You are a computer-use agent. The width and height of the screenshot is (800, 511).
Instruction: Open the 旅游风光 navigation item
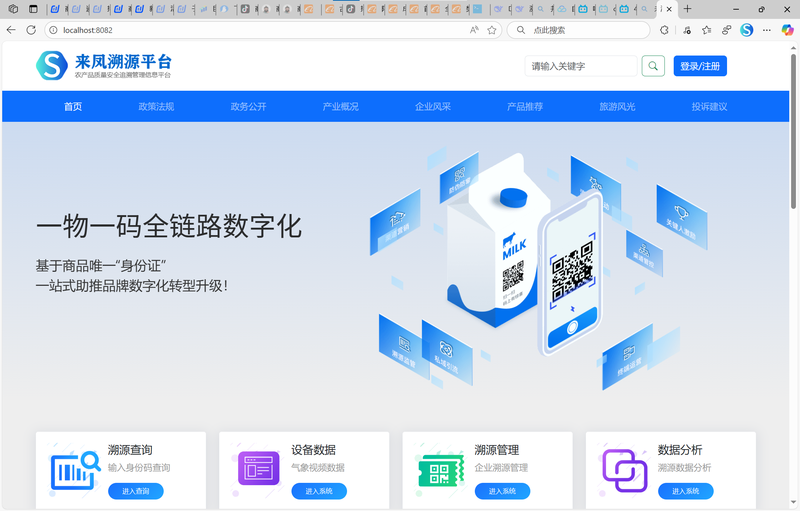pyautogui.click(x=617, y=107)
